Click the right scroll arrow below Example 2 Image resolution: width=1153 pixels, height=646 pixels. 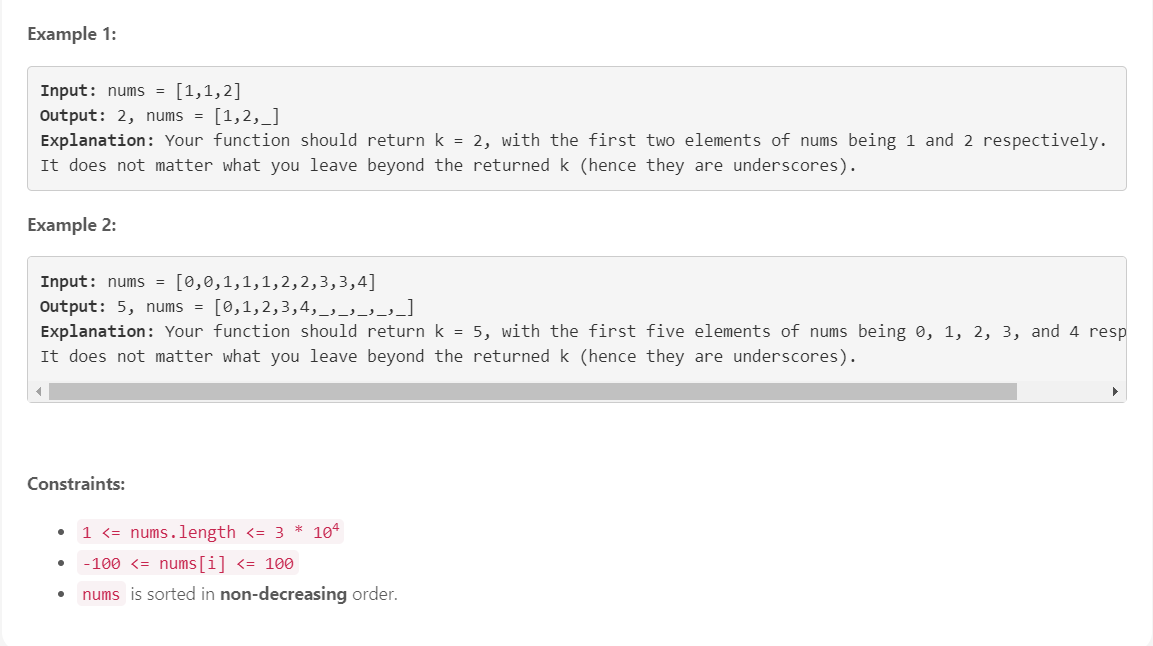coord(1116,391)
